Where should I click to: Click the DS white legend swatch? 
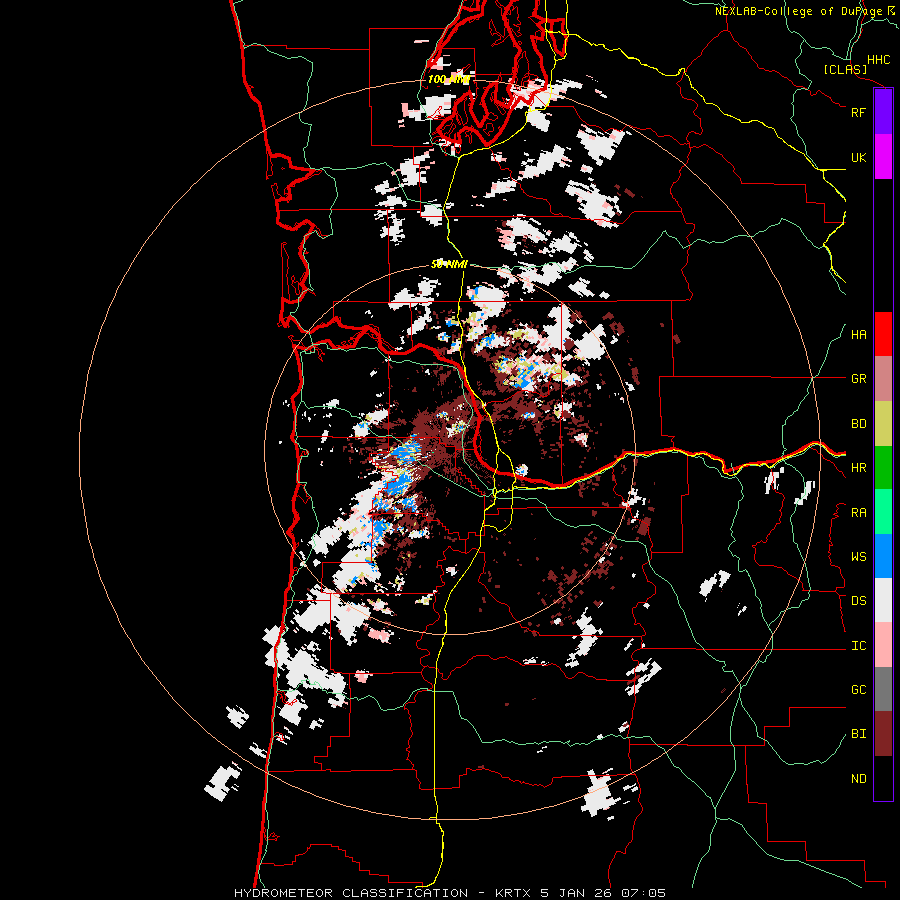[883, 600]
